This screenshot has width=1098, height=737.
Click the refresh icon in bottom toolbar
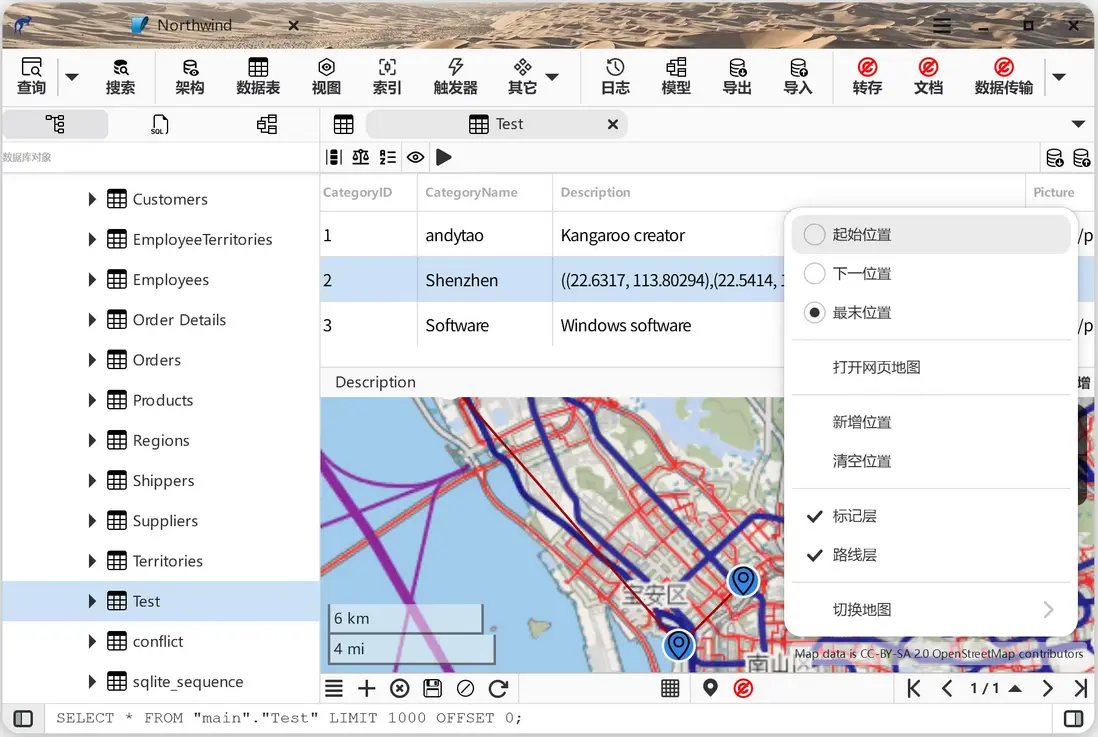pos(498,688)
